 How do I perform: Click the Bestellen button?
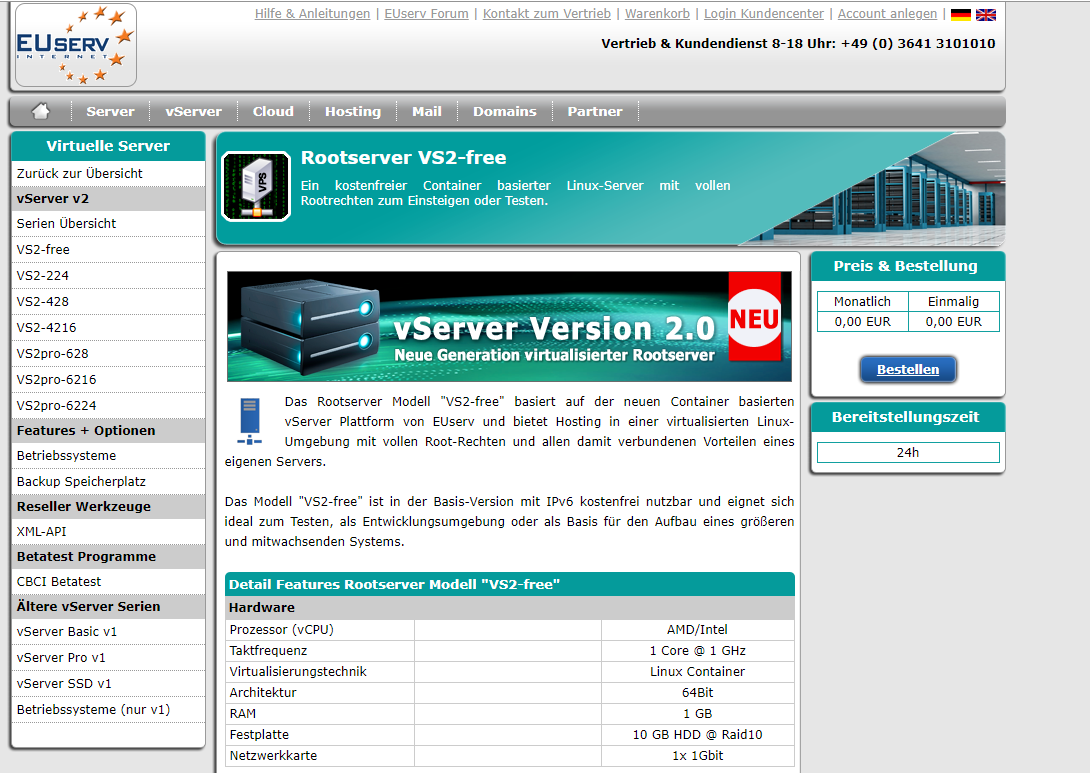(908, 369)
